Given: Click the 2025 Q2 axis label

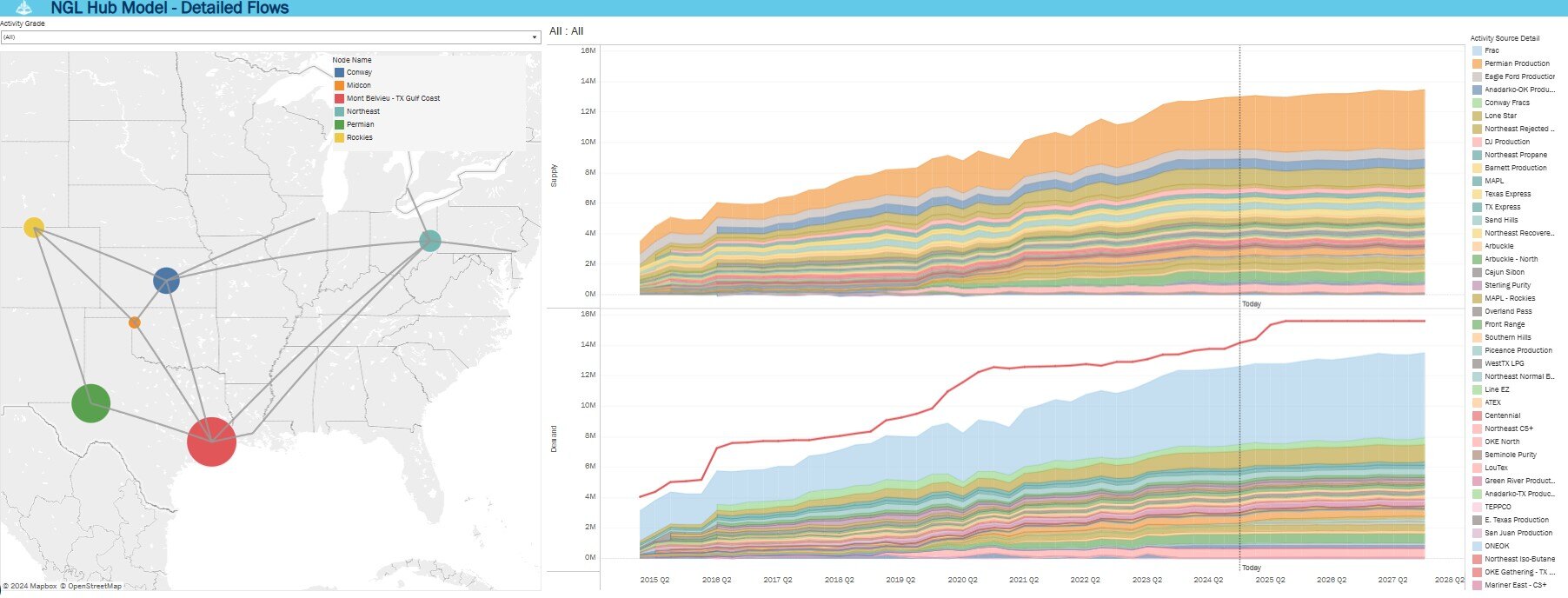Looking at the screenshot, I should [1270, 580].
